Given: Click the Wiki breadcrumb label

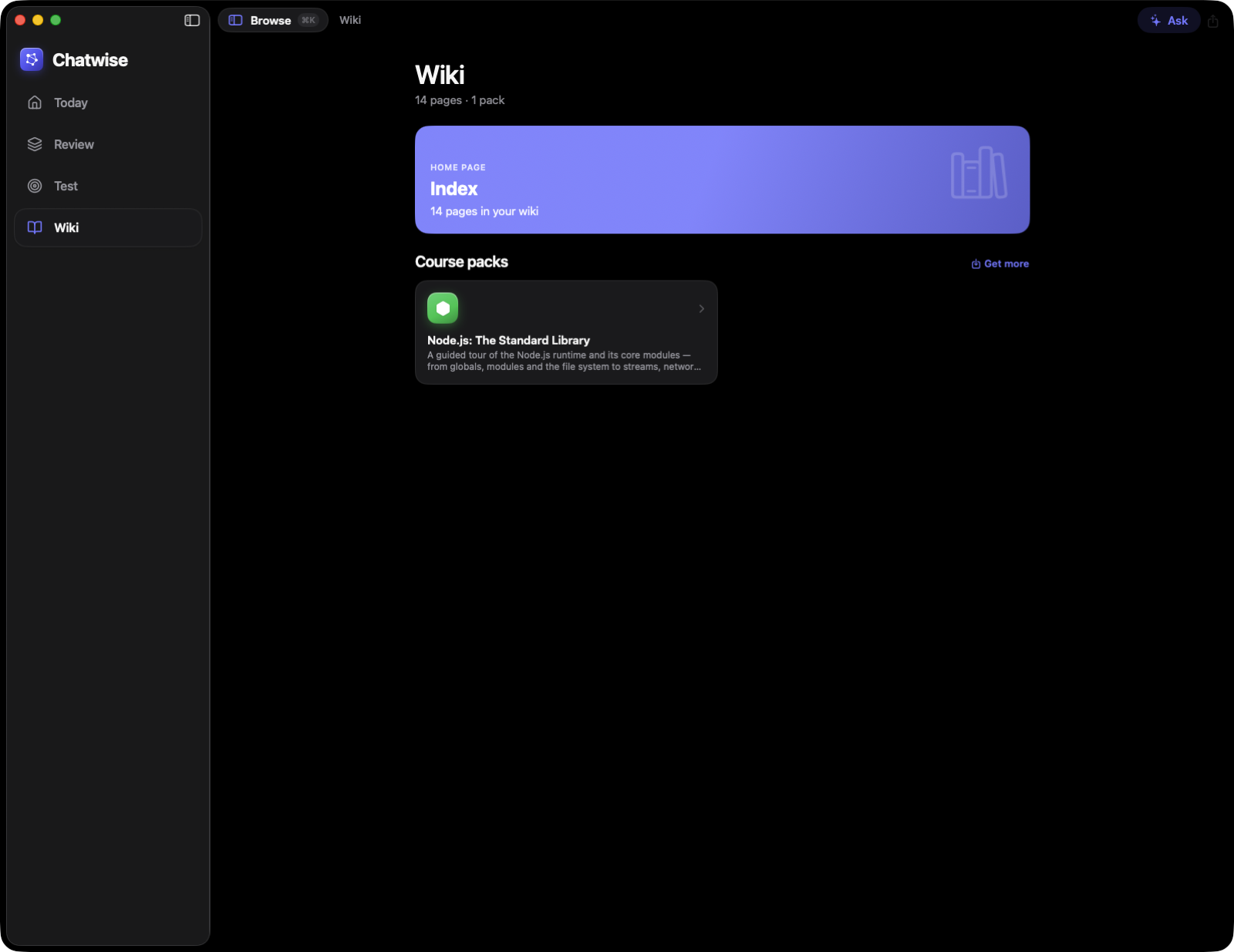Looking at the screenshot, I should point(350,20).
